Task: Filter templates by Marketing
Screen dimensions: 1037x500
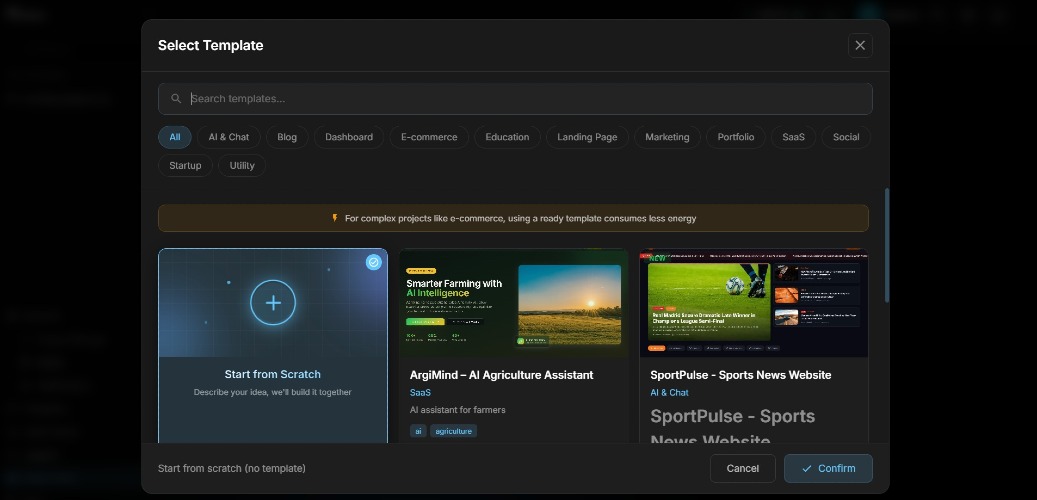Action: click(667, 137)
